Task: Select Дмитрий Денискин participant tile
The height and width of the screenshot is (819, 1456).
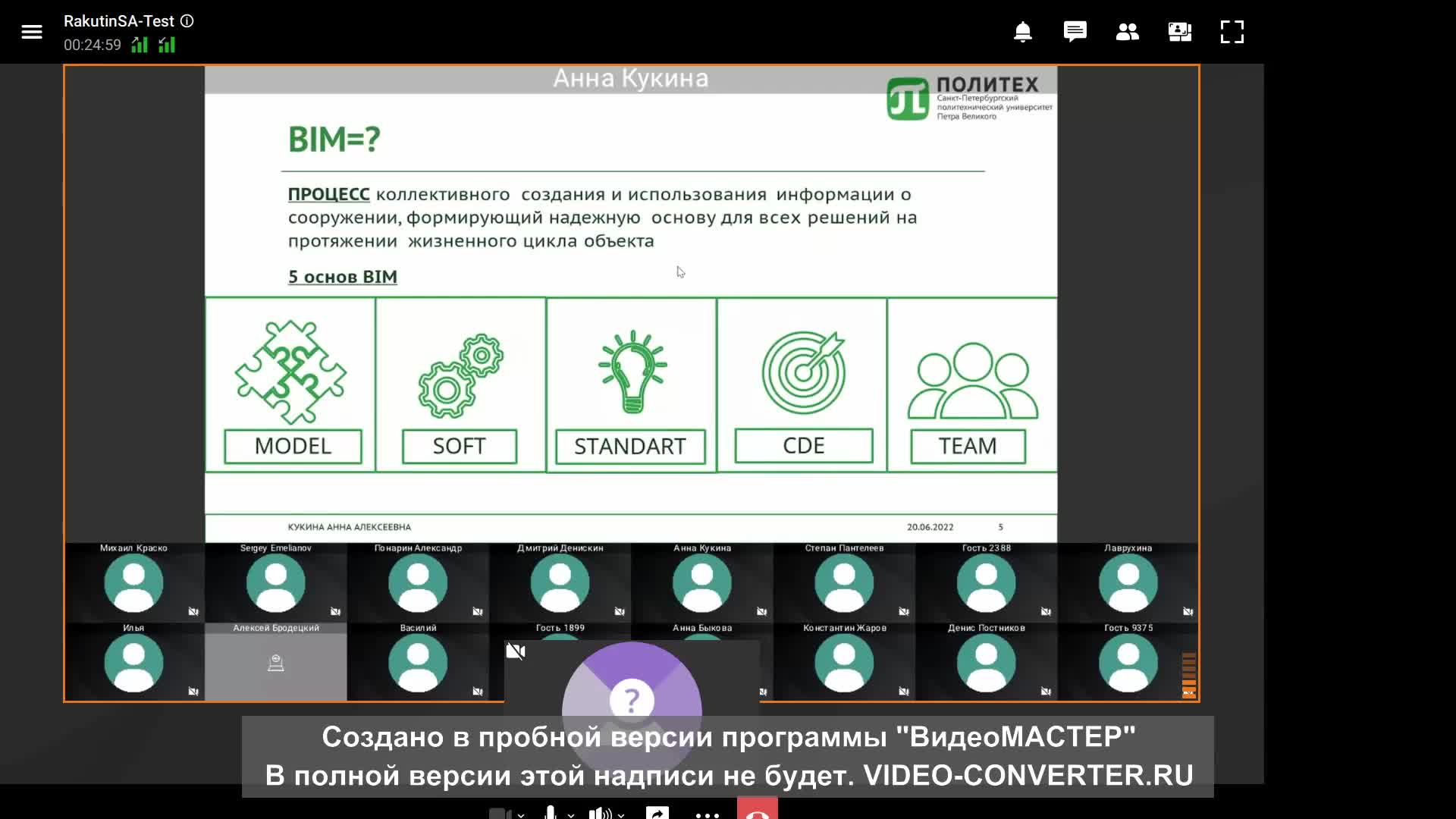Action: pyautogui.click(x=560, y=582)
